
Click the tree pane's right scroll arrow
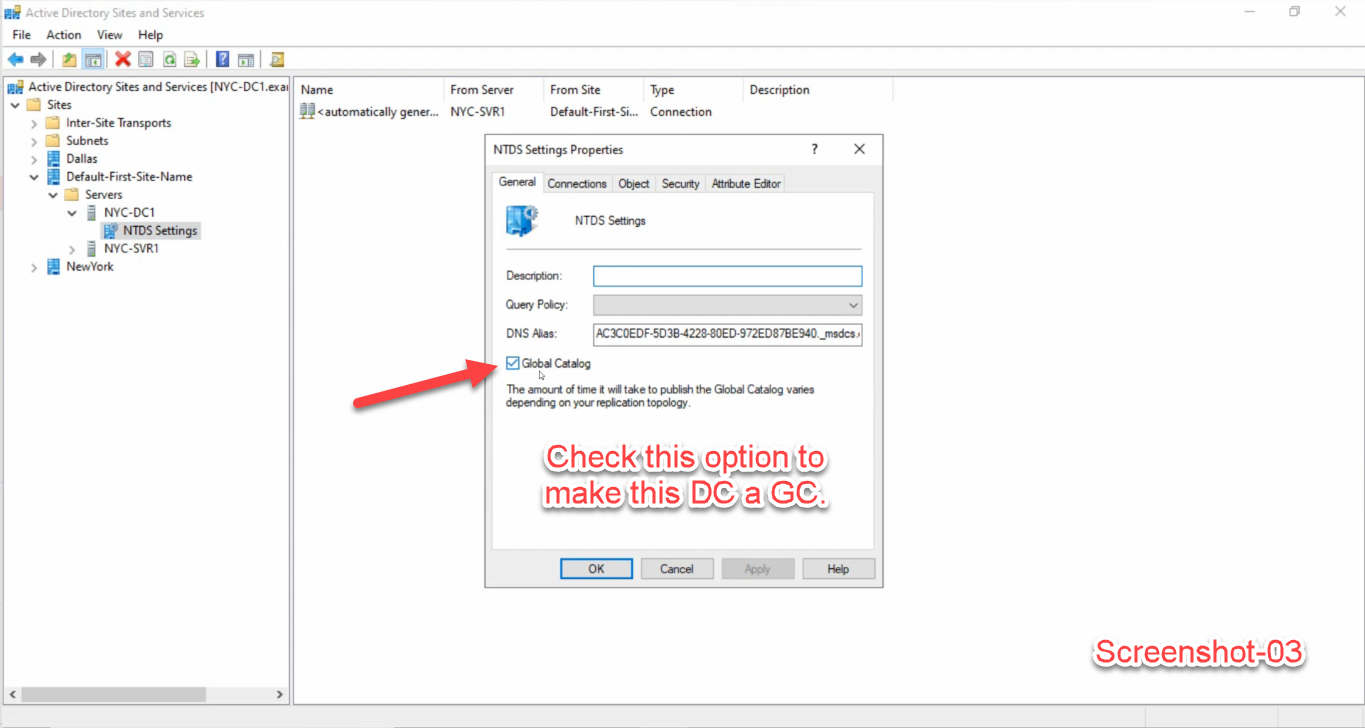[280, 694]
